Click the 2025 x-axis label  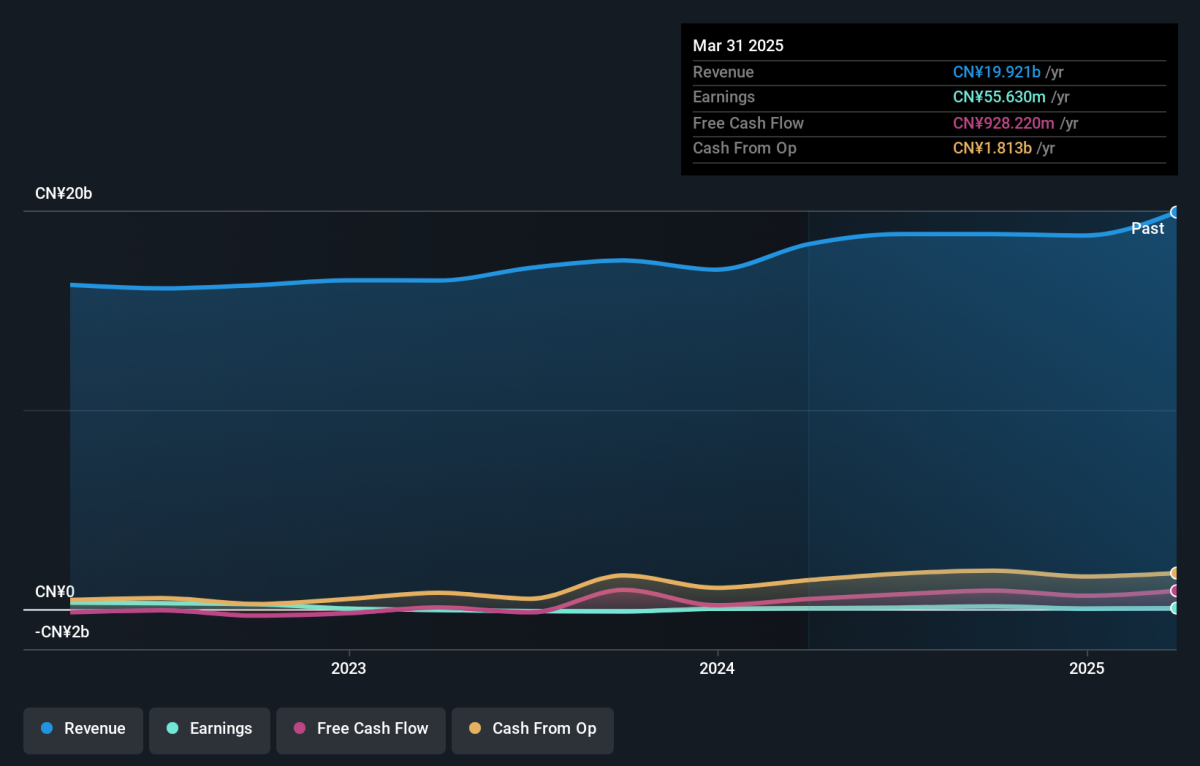[1086, 668]
